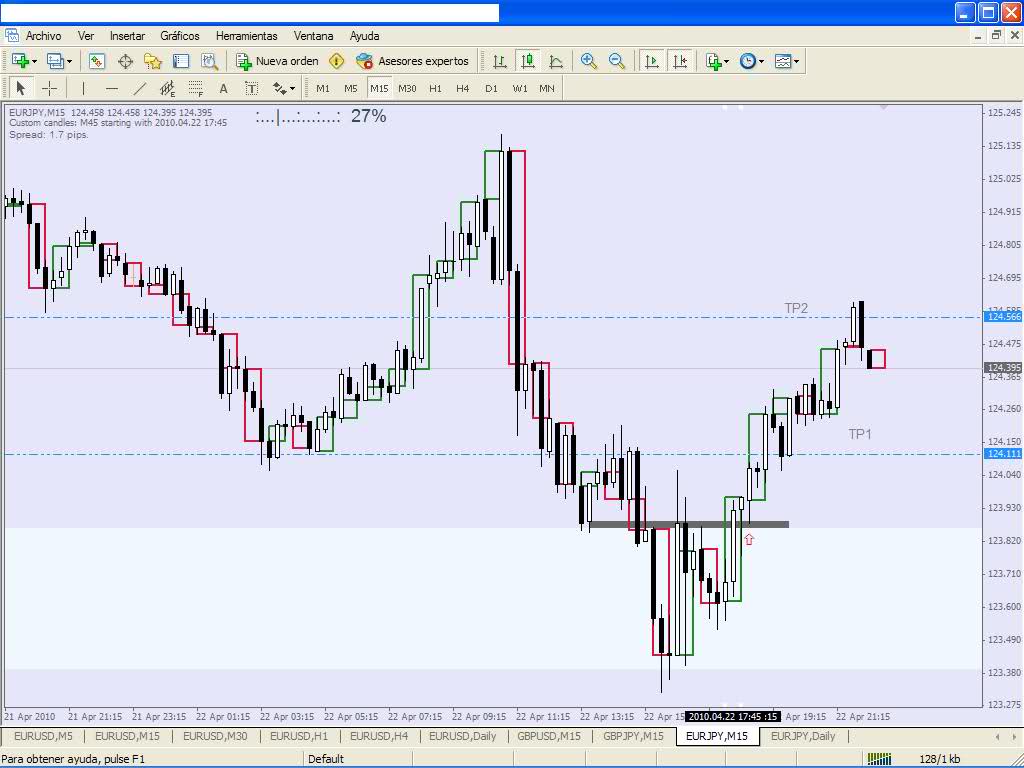Switch to bar chart display
Viewport: 1024px width, 768px height.
click(x=500, y=61)
